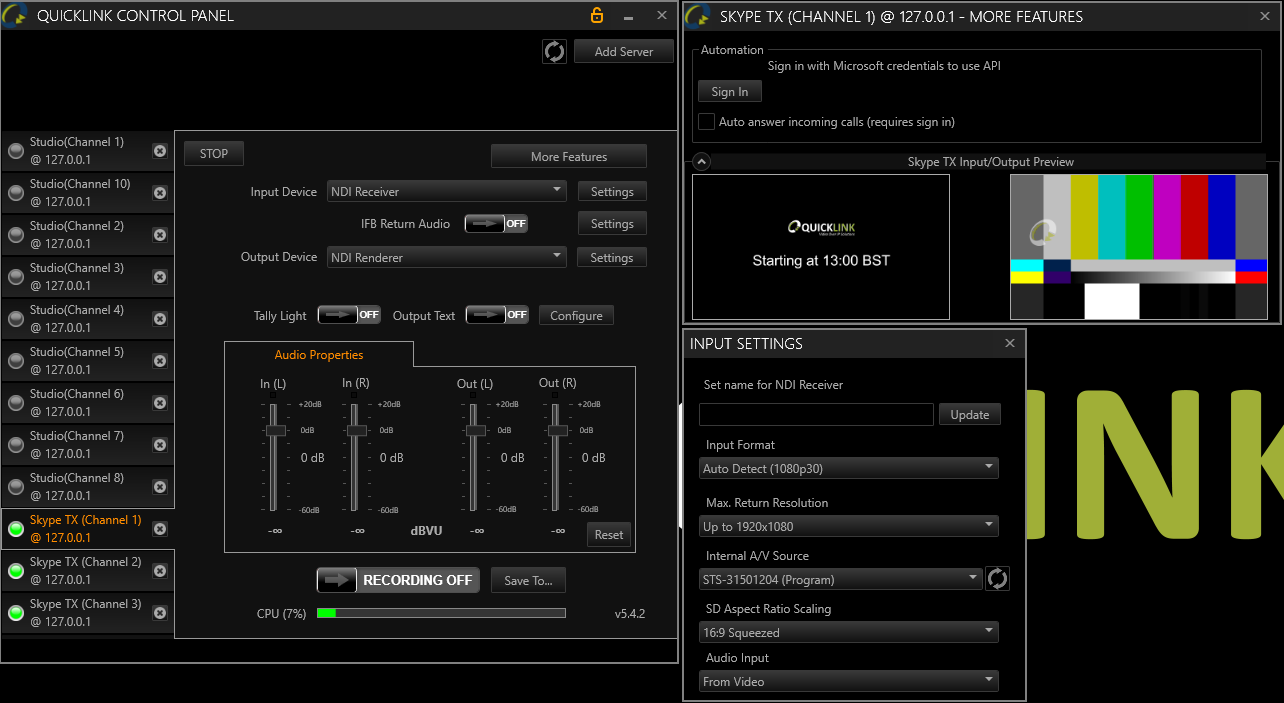The height and width of the screenshot is (703, 1284).
Task: Click the More Features button
Action: tap(568, 157)
